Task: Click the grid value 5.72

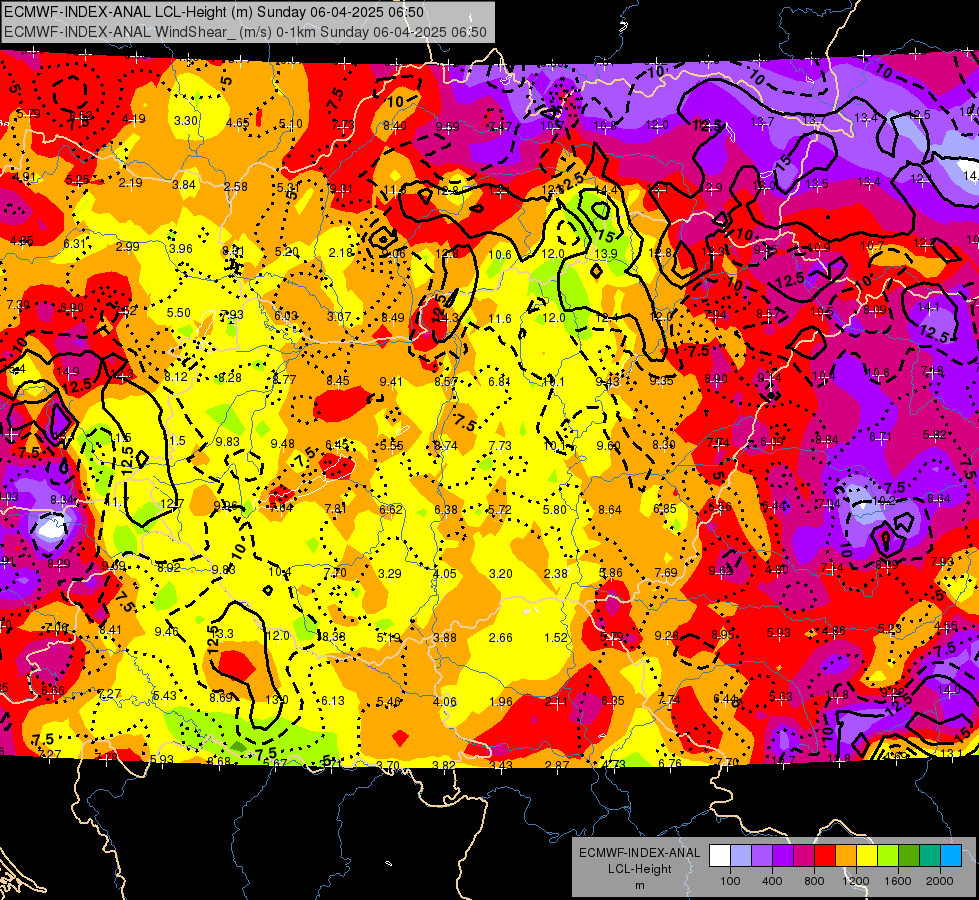Action: tap(499, 509)
